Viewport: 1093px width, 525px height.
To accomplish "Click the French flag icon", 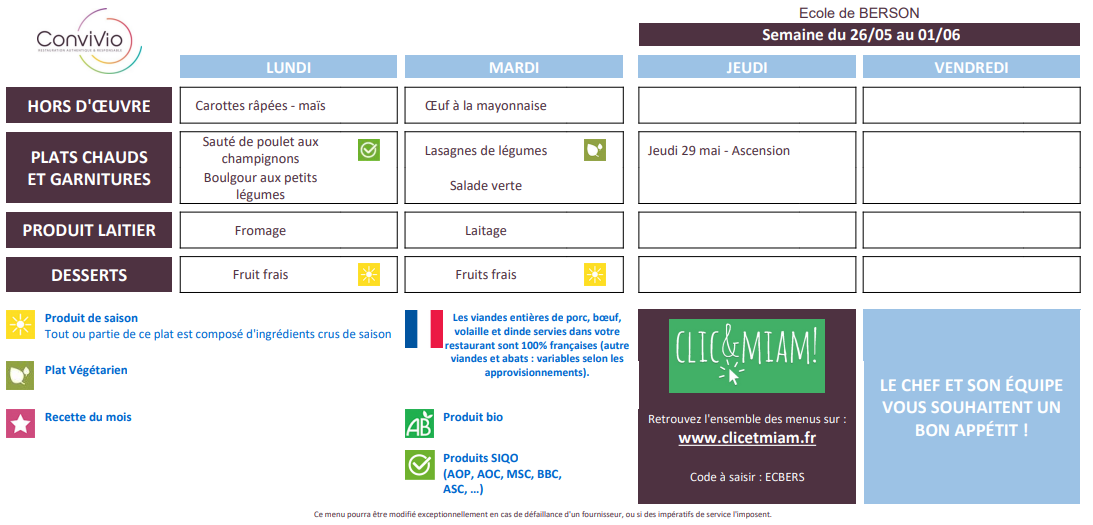I will [424, 329].
